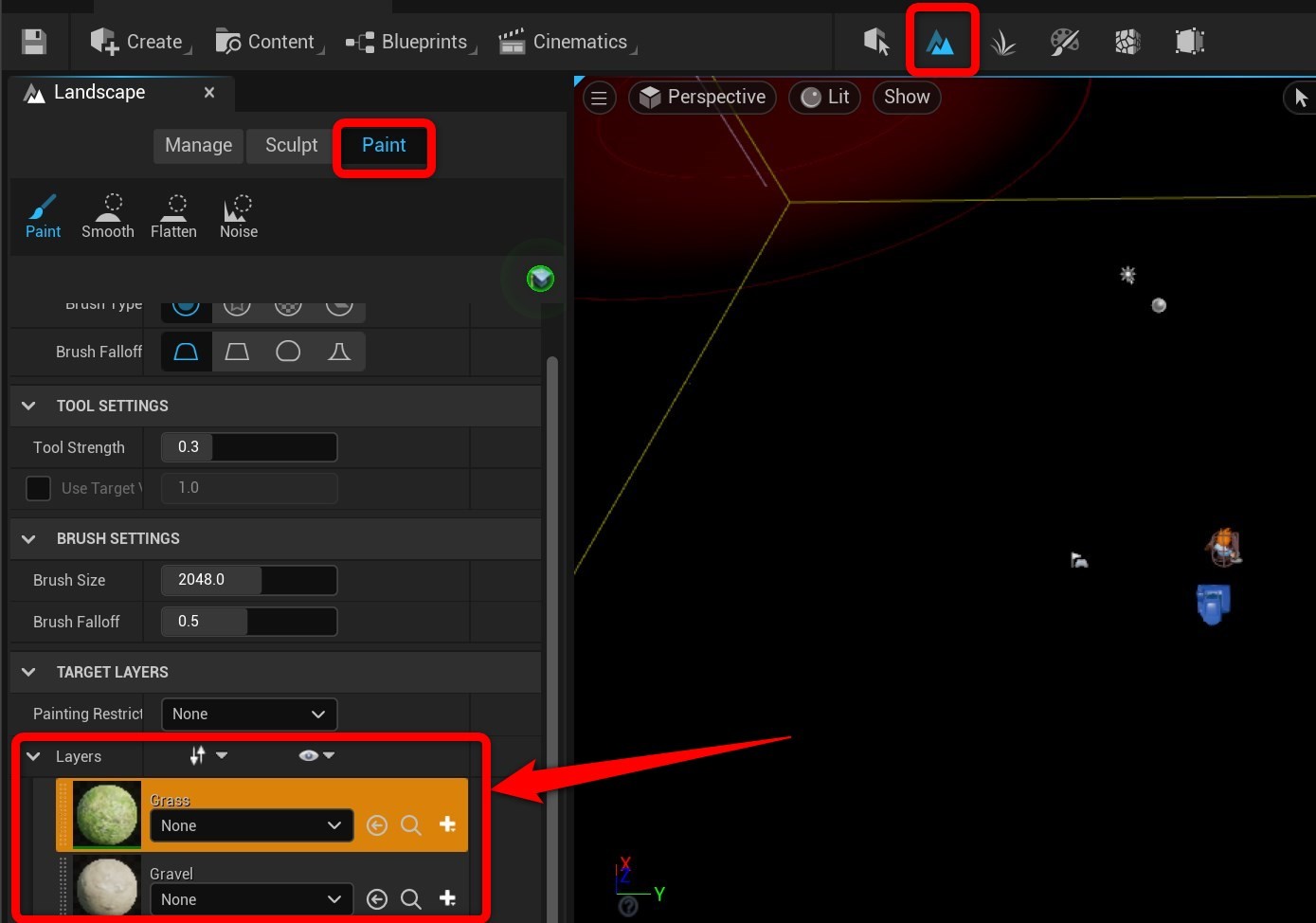Switch to Selection mode icon
This screenshot has height=923, width=1316.
tap(876, 42)
